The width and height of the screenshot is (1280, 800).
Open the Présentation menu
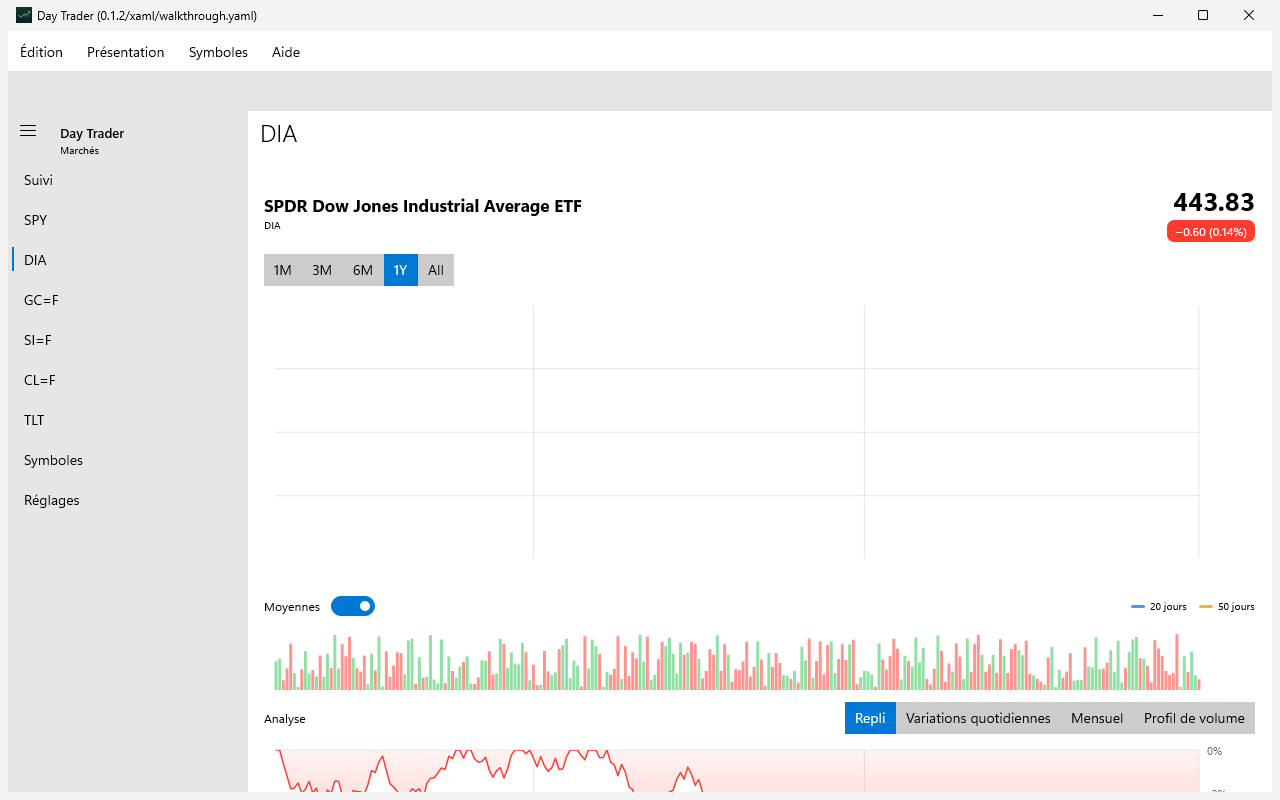tap(126, 52)
